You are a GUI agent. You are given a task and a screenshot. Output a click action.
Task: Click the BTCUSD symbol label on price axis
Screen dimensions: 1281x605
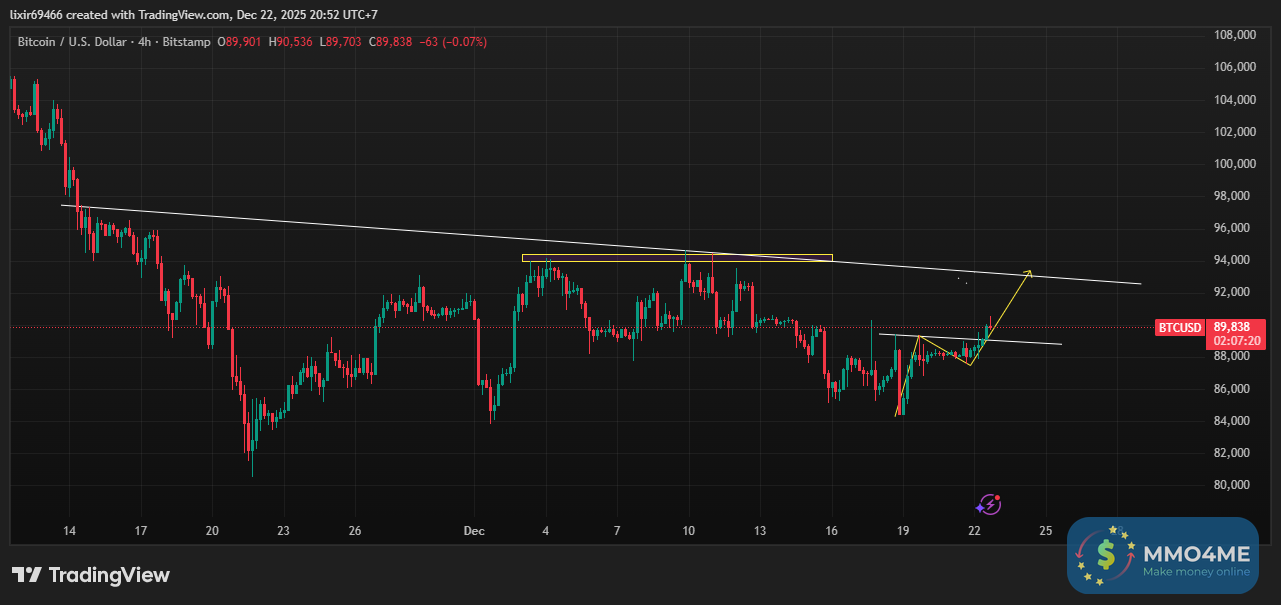click(x=1179, y=327)
